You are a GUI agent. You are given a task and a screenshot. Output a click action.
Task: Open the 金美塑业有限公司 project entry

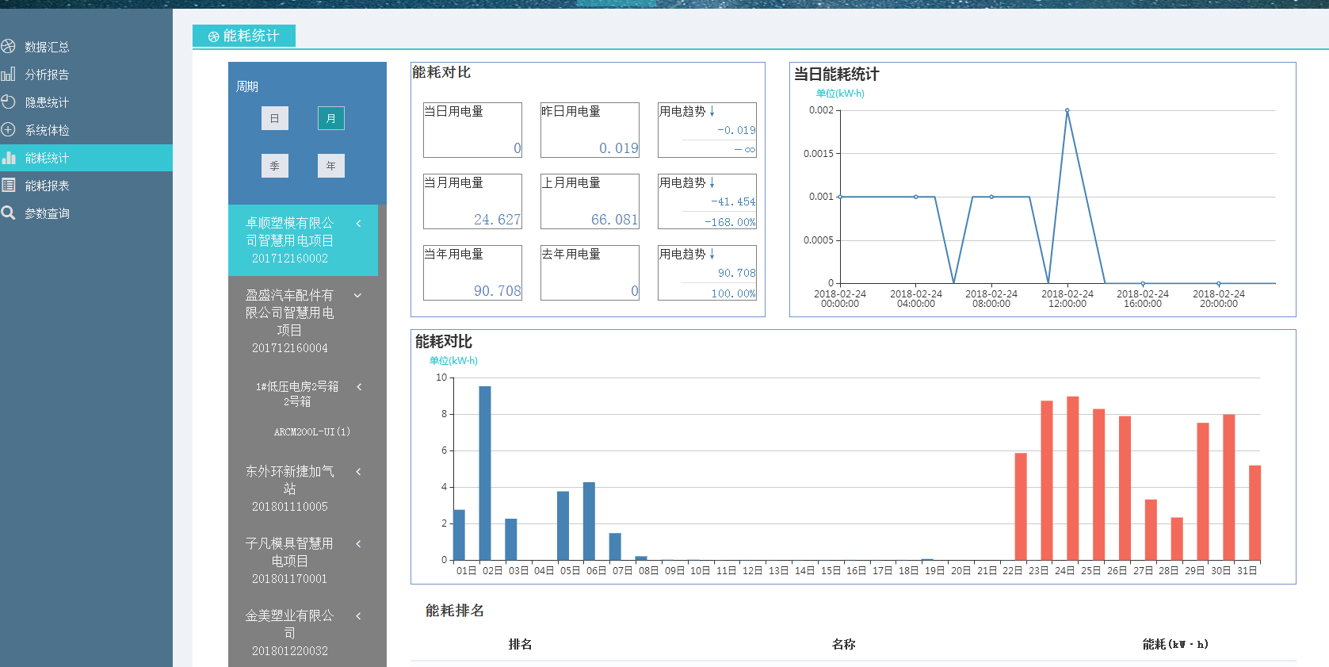(290, 624)
